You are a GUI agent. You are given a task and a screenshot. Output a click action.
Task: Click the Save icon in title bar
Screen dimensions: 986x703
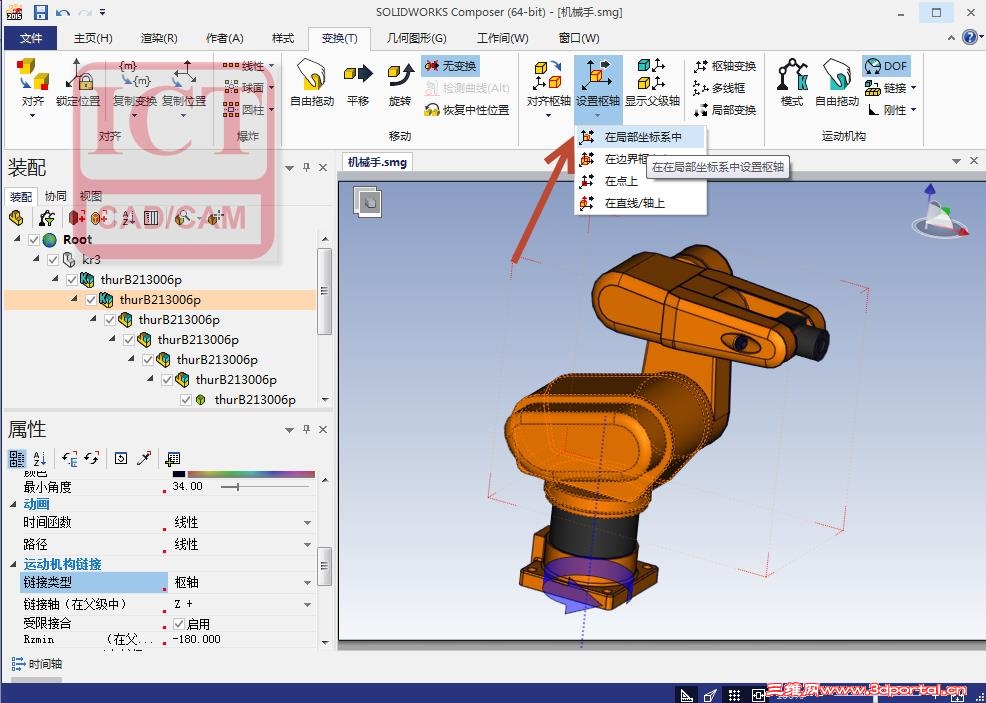pyautogui.click(x=41, y=12)
